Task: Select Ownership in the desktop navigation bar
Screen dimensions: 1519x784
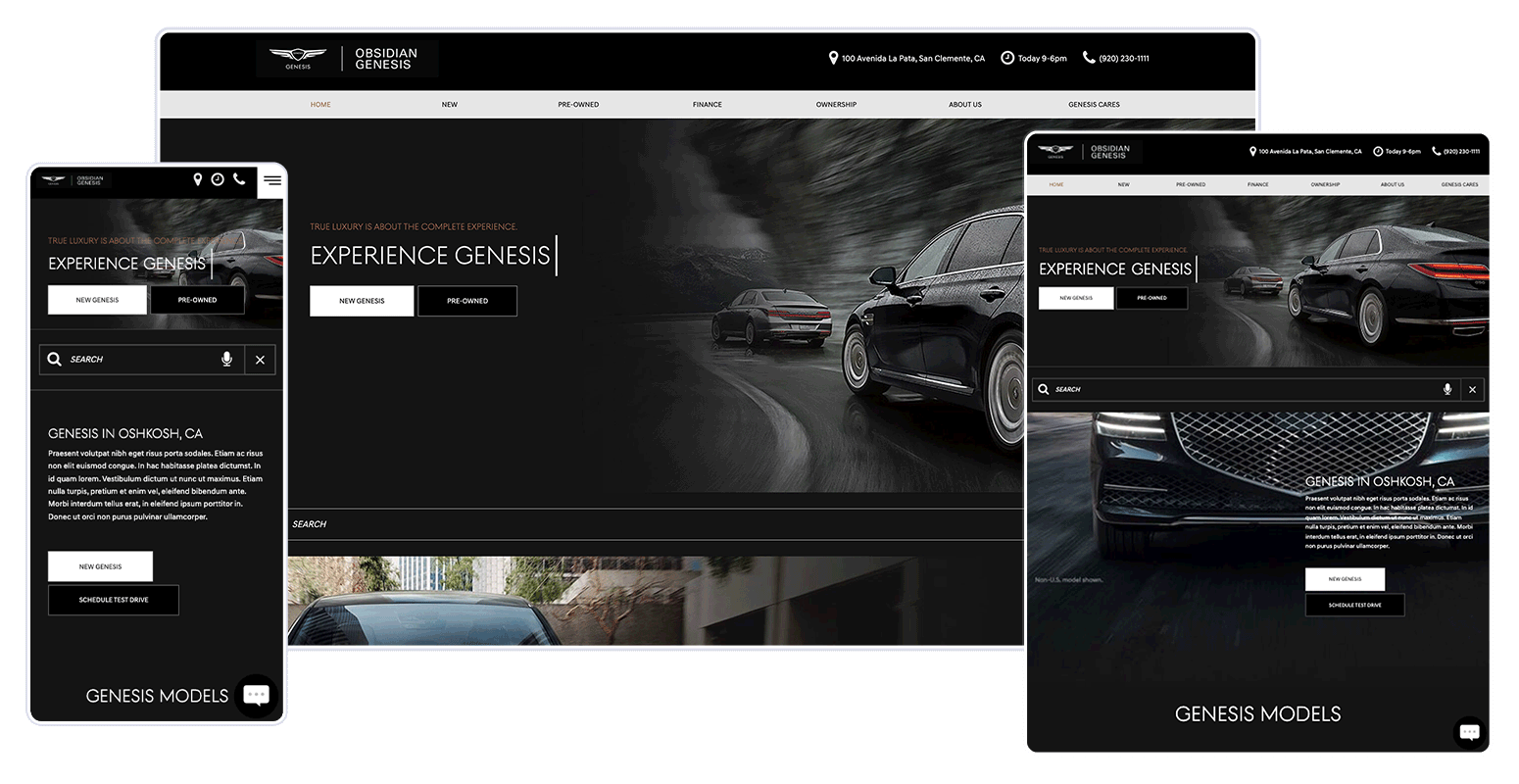Action: [x=836, y=105]
